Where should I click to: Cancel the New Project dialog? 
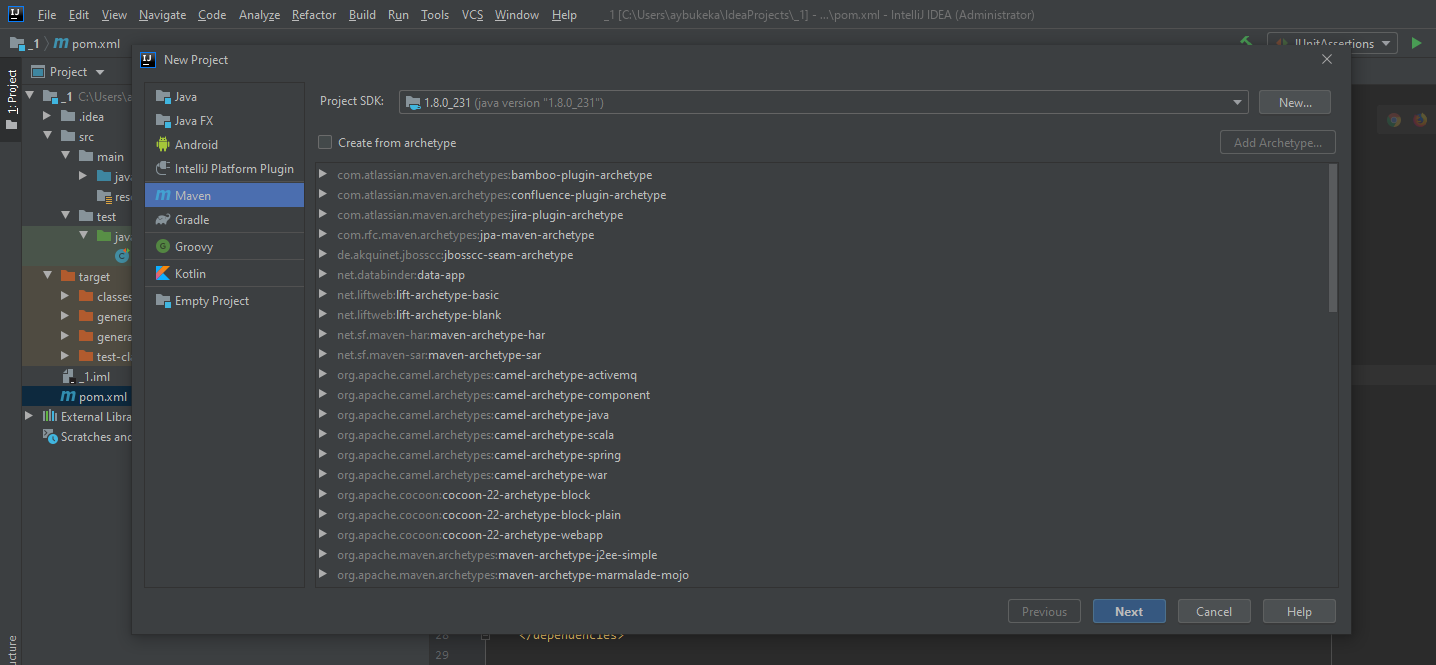point(1214,612)
